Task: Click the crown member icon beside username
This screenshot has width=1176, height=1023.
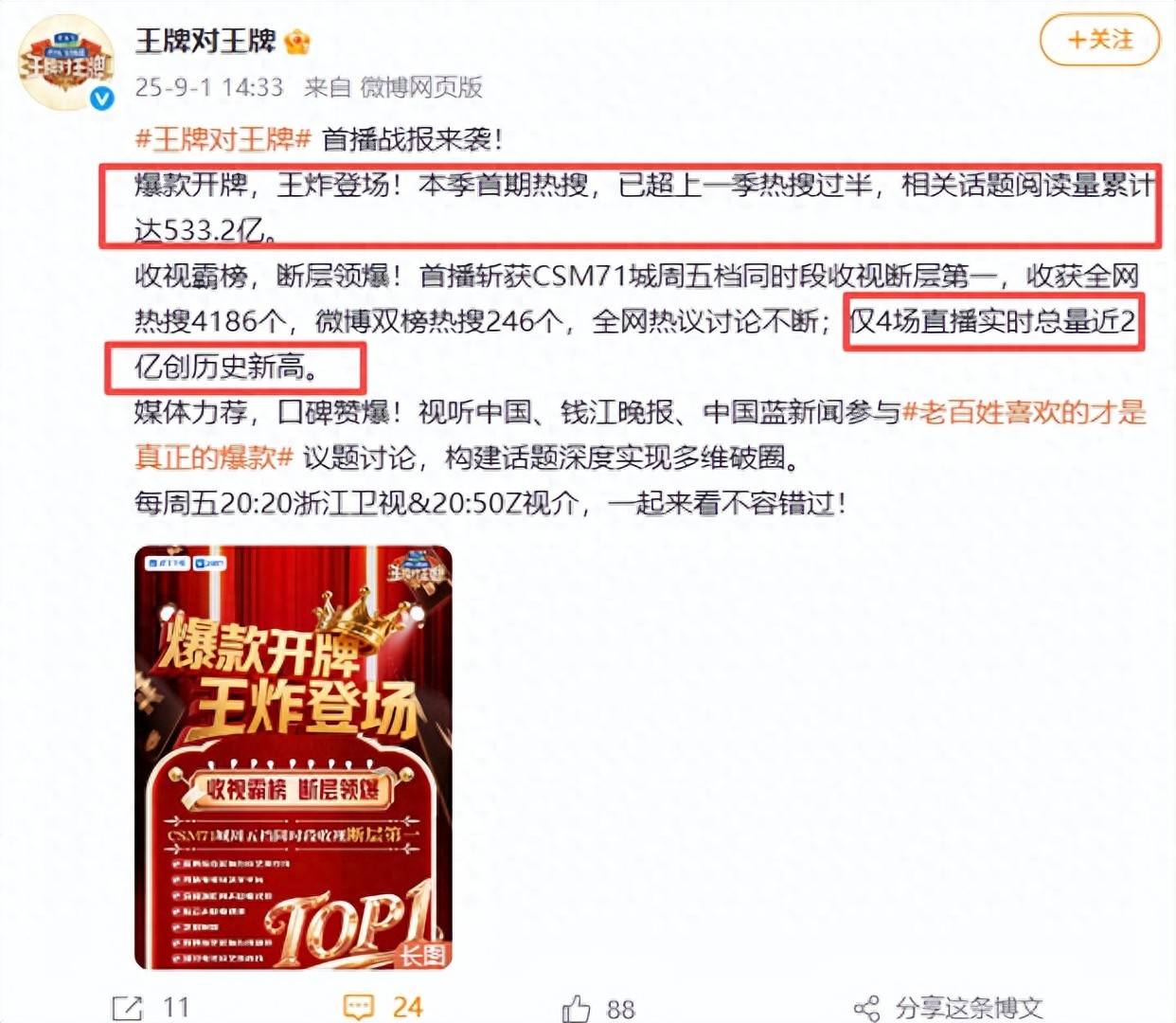Action: [297, 42]
